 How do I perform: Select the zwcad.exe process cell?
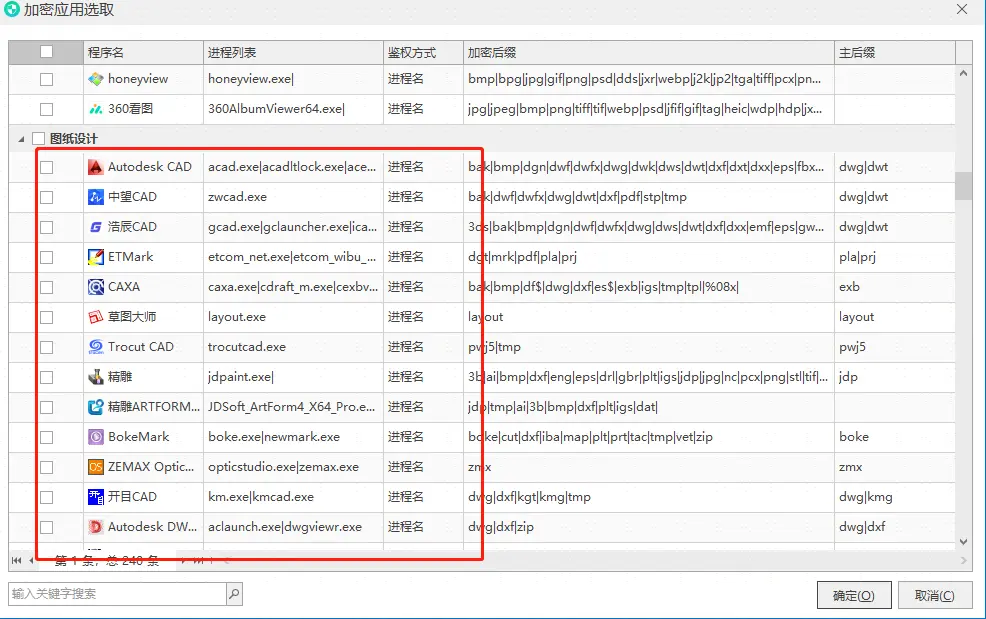tap(293, 197)
